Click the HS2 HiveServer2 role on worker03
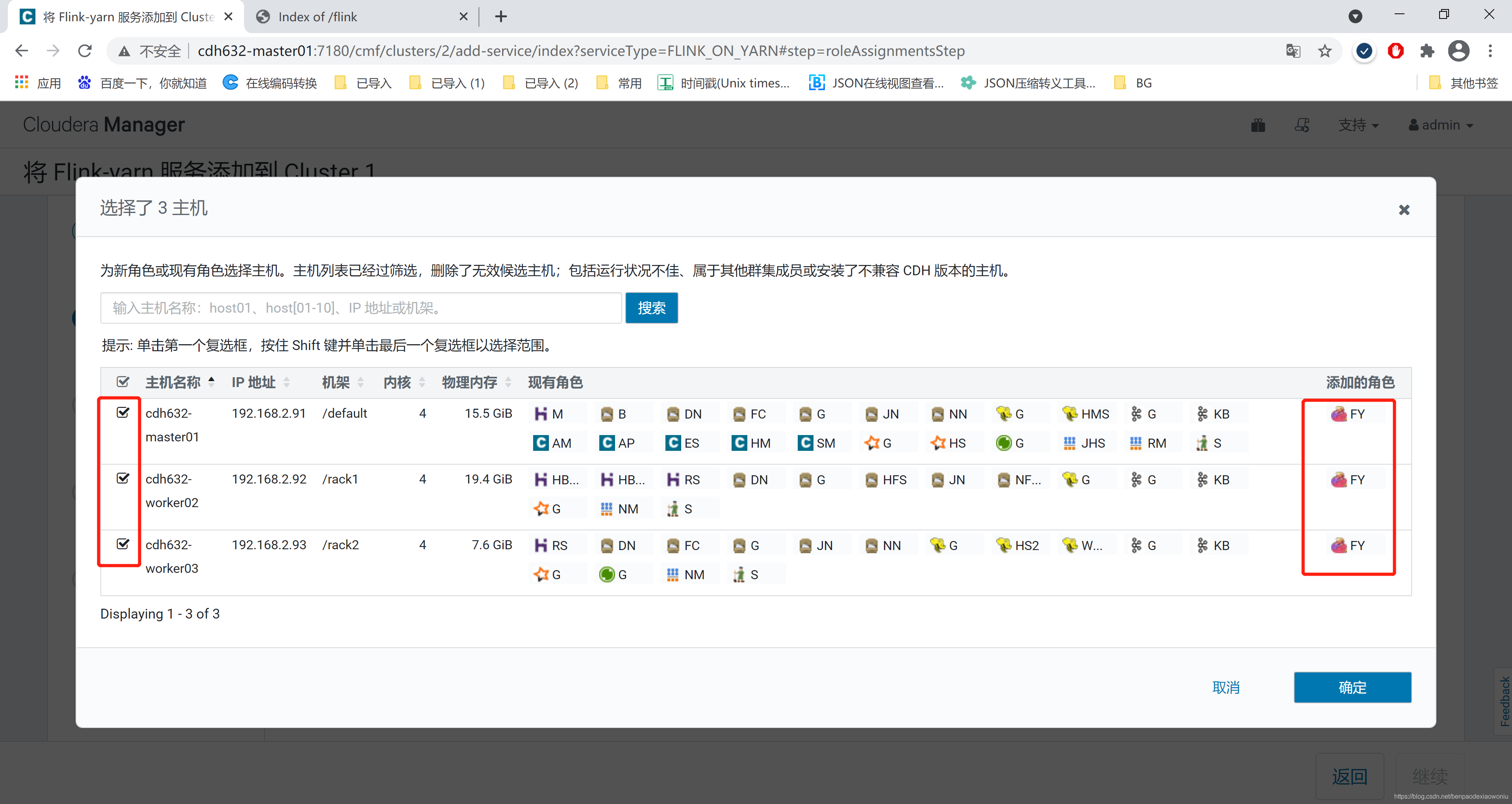This screenshot has height=804, width=1512. pos(1018,545)
